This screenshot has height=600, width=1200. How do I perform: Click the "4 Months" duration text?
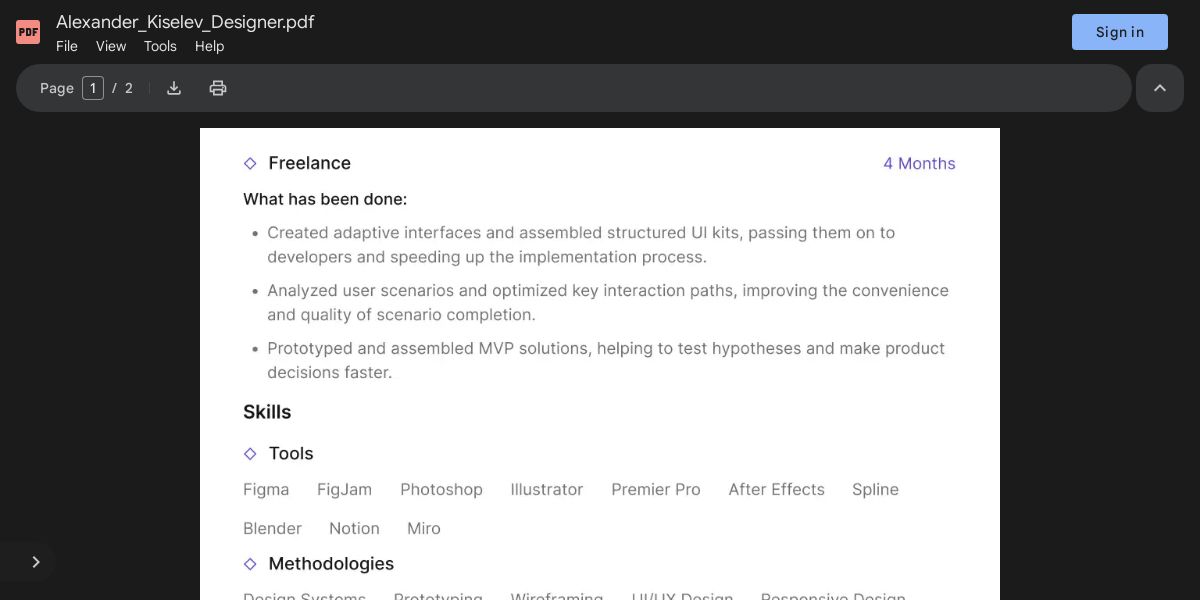(919, 163)
